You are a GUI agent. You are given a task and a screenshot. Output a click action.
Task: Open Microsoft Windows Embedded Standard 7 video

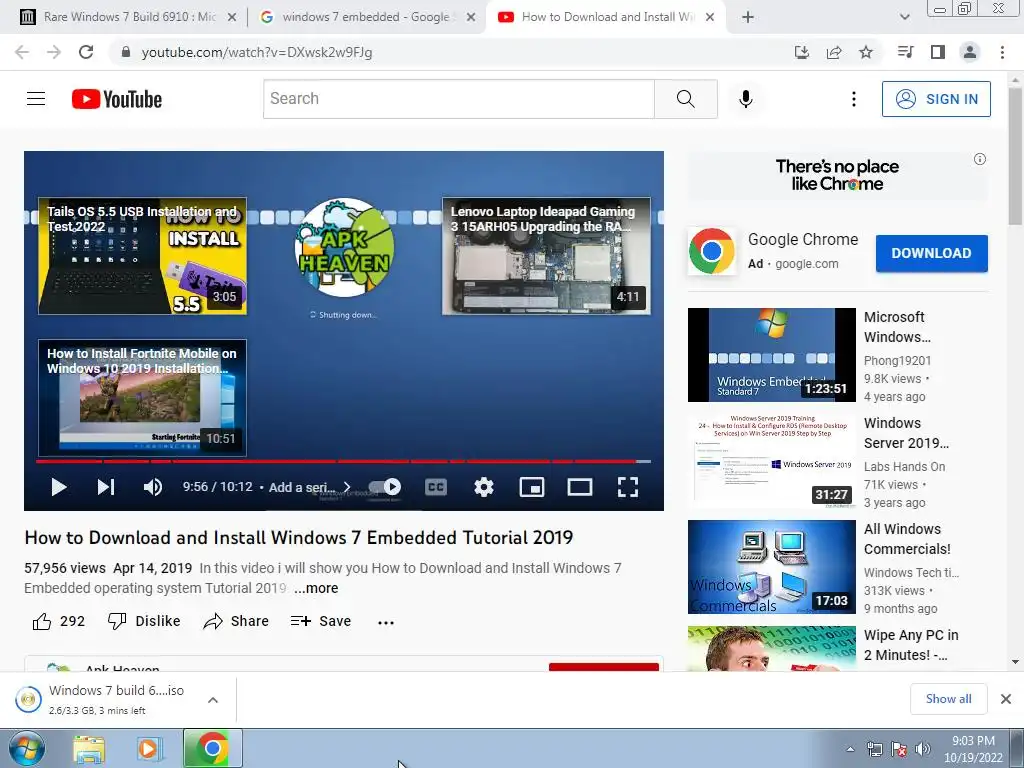(771, 355)
